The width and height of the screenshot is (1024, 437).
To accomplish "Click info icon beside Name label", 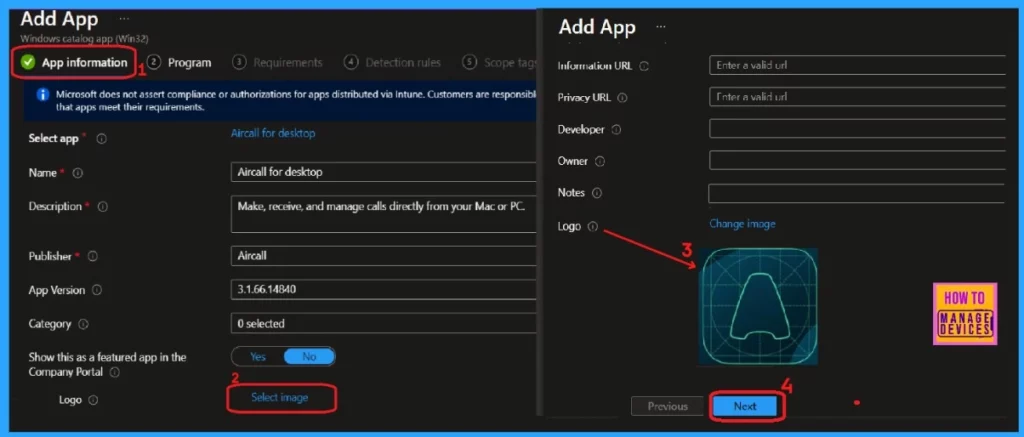I will coord(78,173).
